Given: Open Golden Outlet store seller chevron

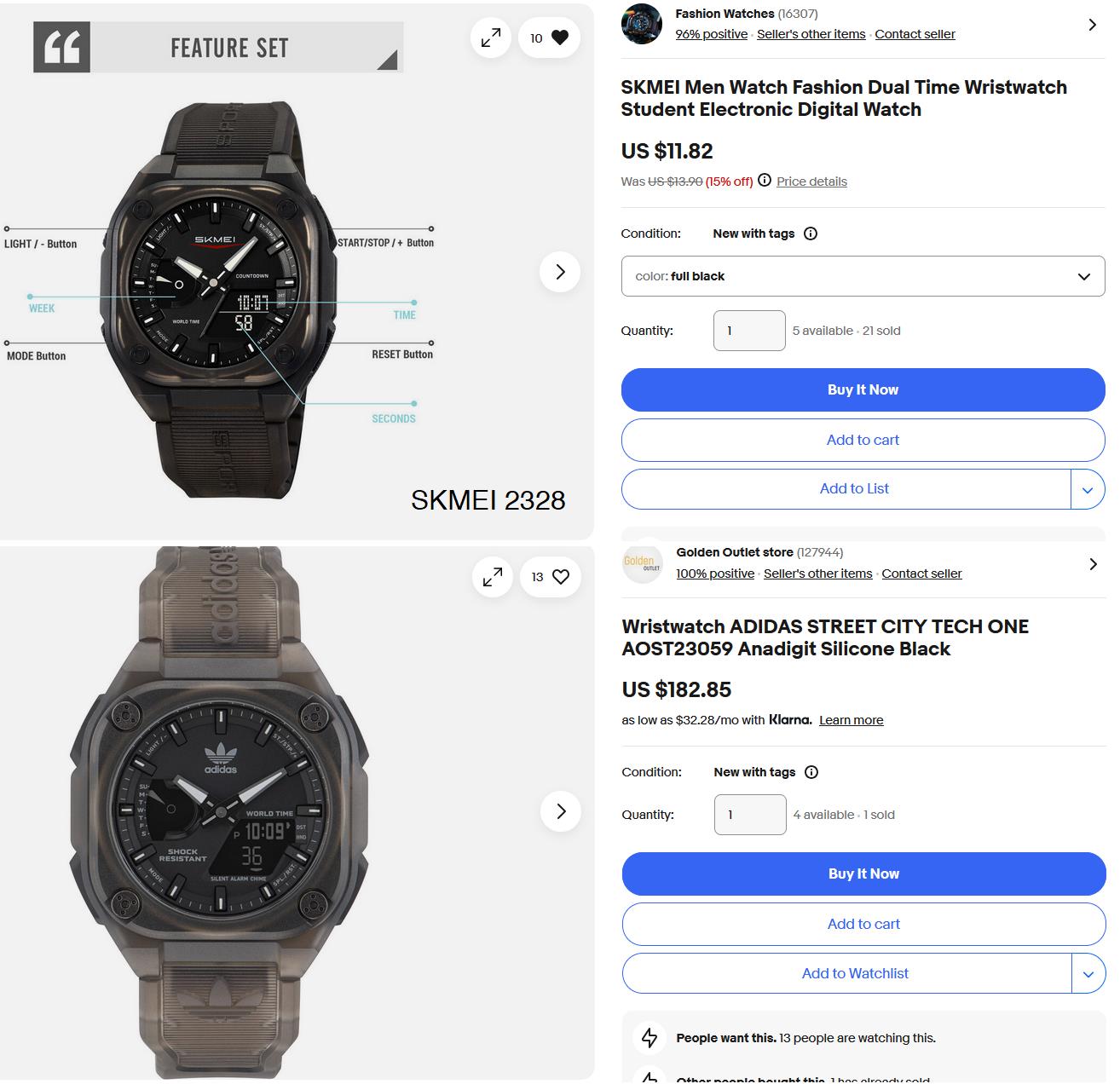Looking at the screenshot, I should (1093, 564).
